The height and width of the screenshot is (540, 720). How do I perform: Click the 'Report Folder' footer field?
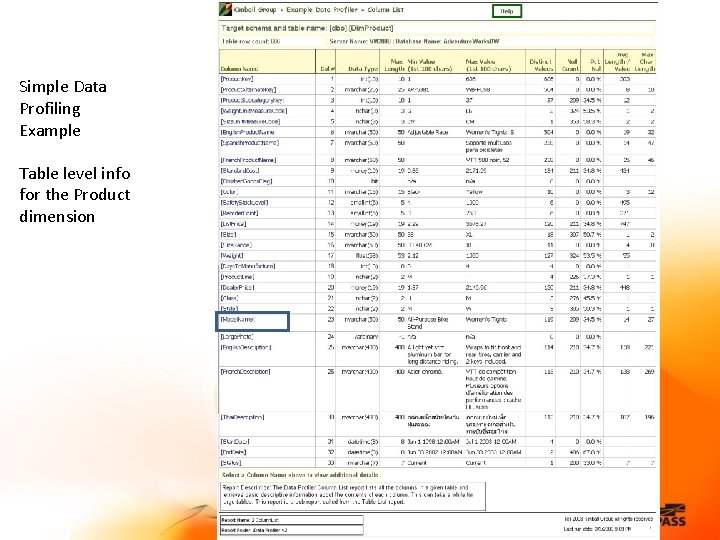point(292,530)
